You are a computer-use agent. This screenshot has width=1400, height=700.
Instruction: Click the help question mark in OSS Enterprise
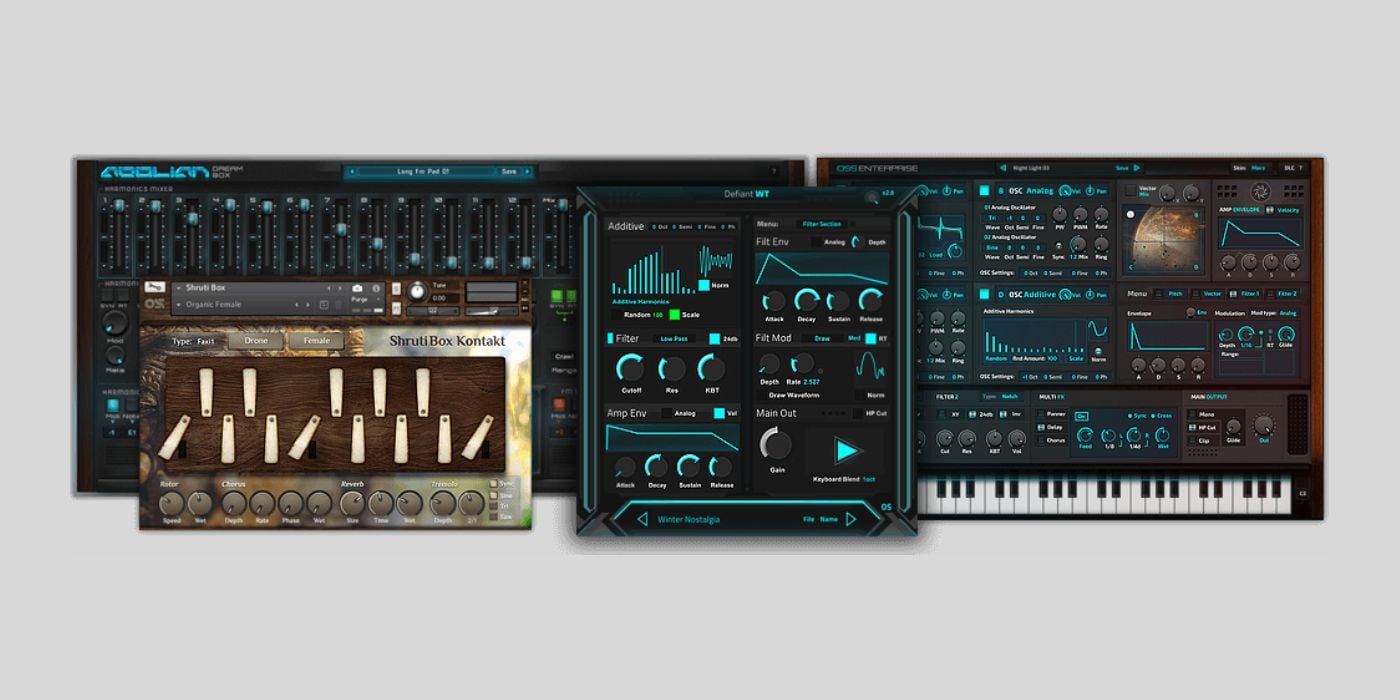[x=1301, y=168]
